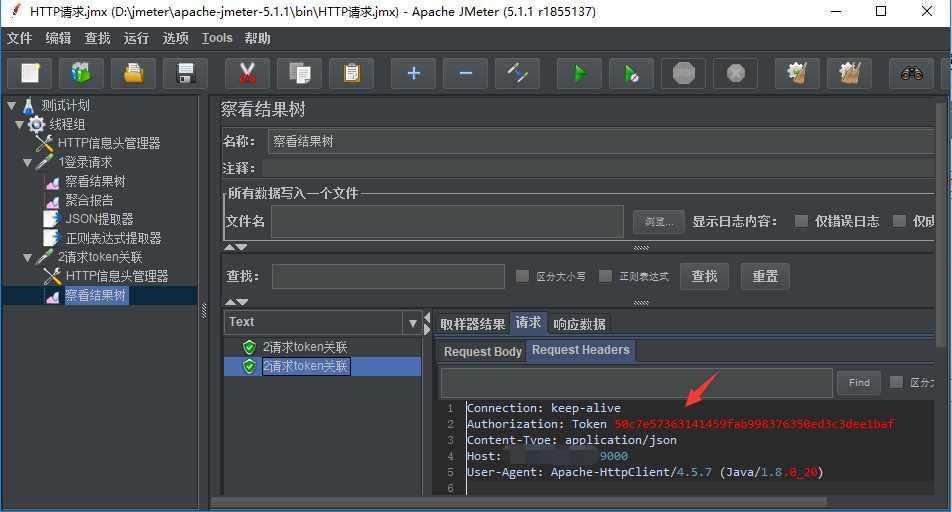Switch to the Request Body tab
952x512 pixels.
(483, 352)
